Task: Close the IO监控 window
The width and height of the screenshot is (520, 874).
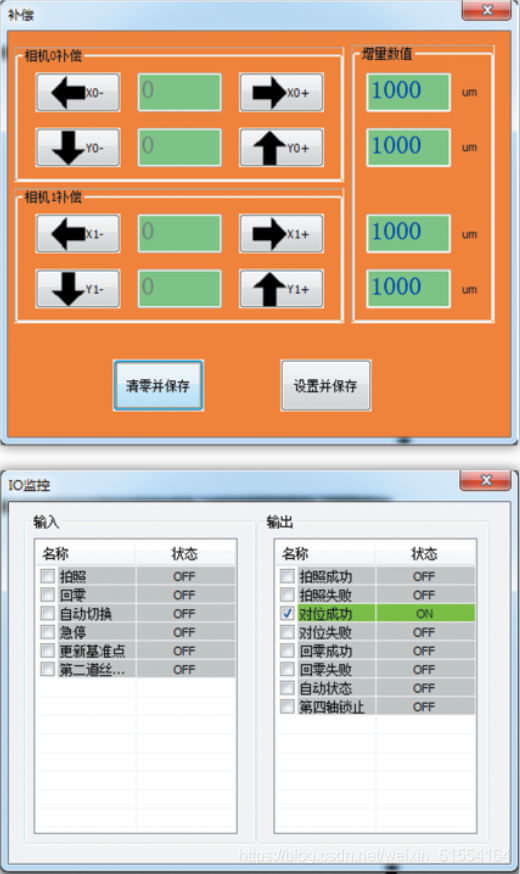Action: click(486, 480)
